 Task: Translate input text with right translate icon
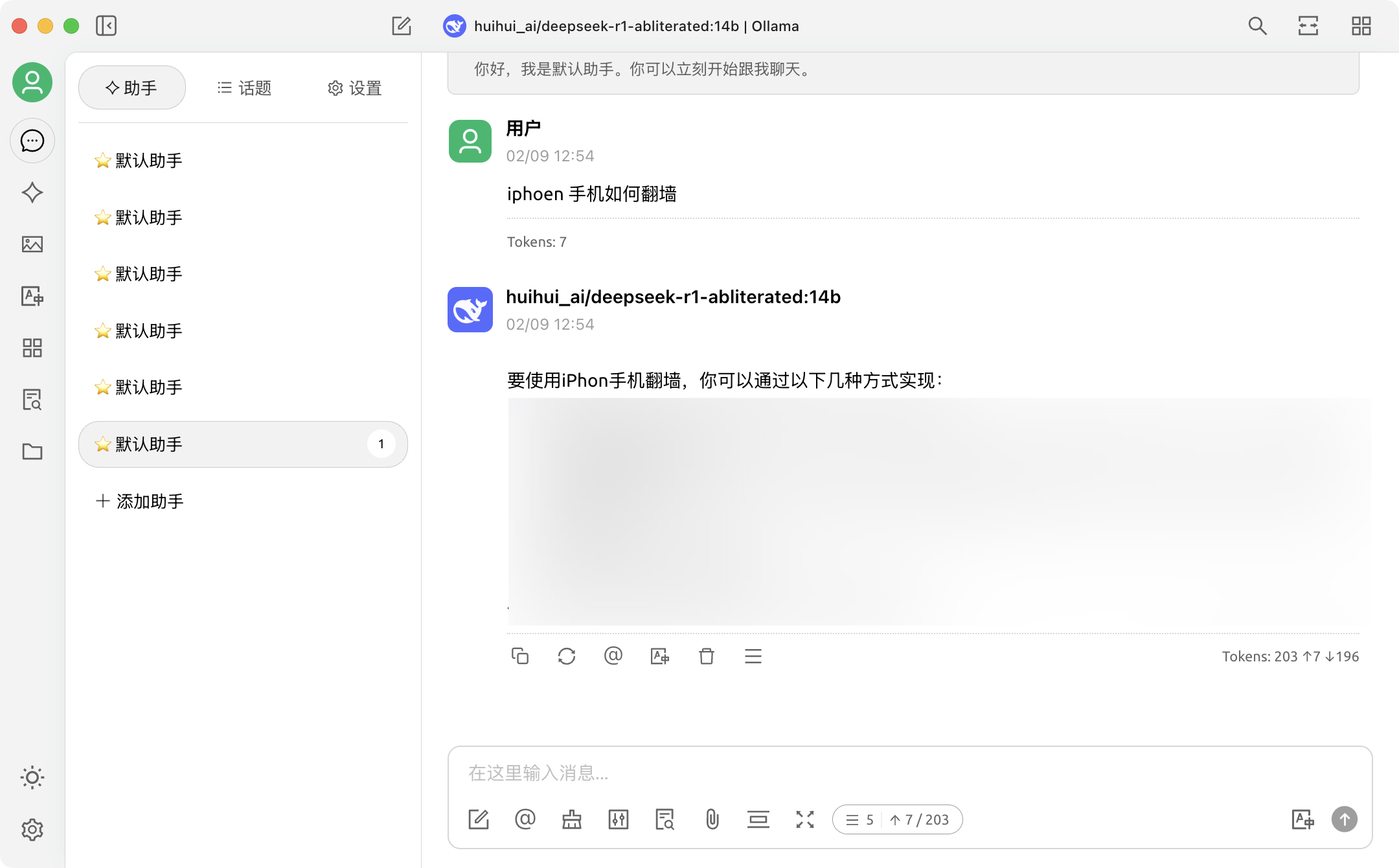coord(1302,819)
